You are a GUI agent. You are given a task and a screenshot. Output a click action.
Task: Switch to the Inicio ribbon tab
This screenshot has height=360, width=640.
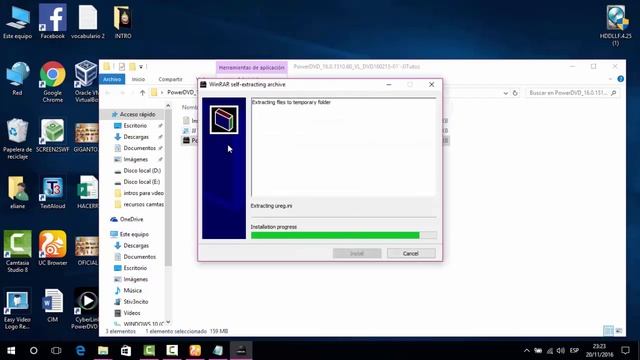(x=138, y=79)
